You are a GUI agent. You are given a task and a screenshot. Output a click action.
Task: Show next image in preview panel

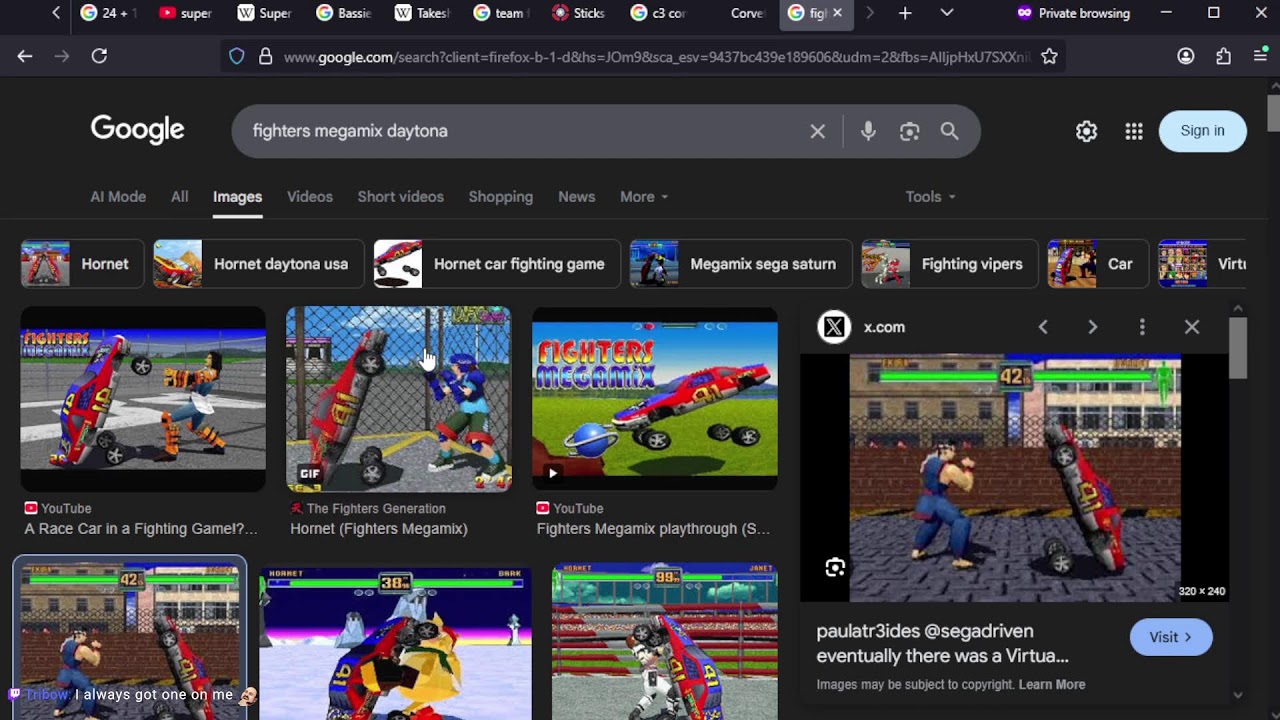click(x=1092, y=327)
